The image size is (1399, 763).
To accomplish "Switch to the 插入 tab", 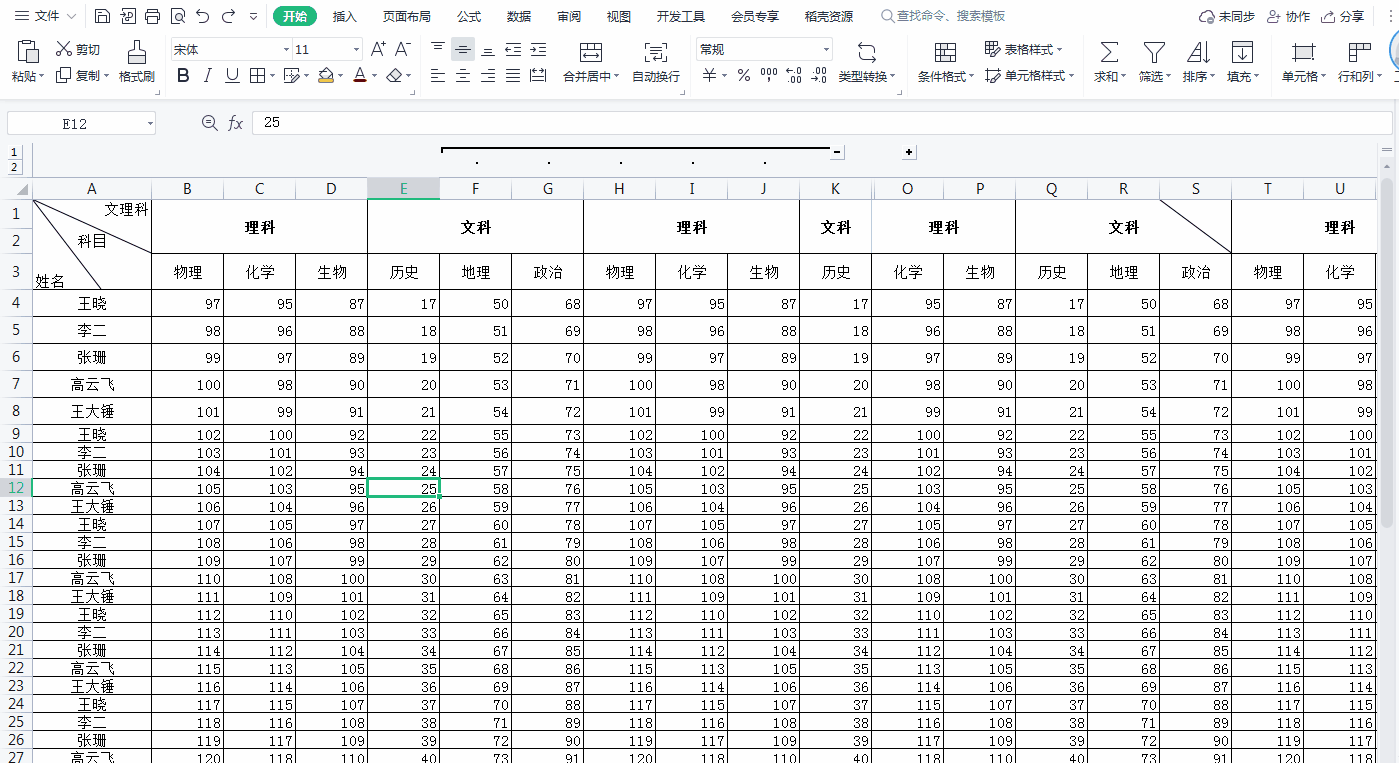I will [345, 16].
